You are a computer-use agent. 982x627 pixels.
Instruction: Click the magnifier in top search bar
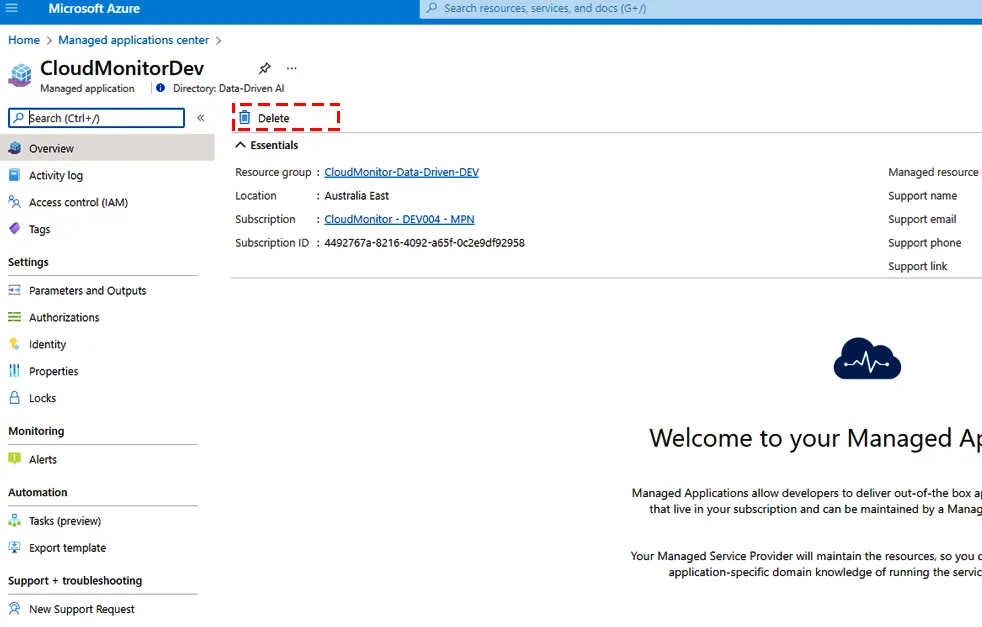(x=432, y=8)
